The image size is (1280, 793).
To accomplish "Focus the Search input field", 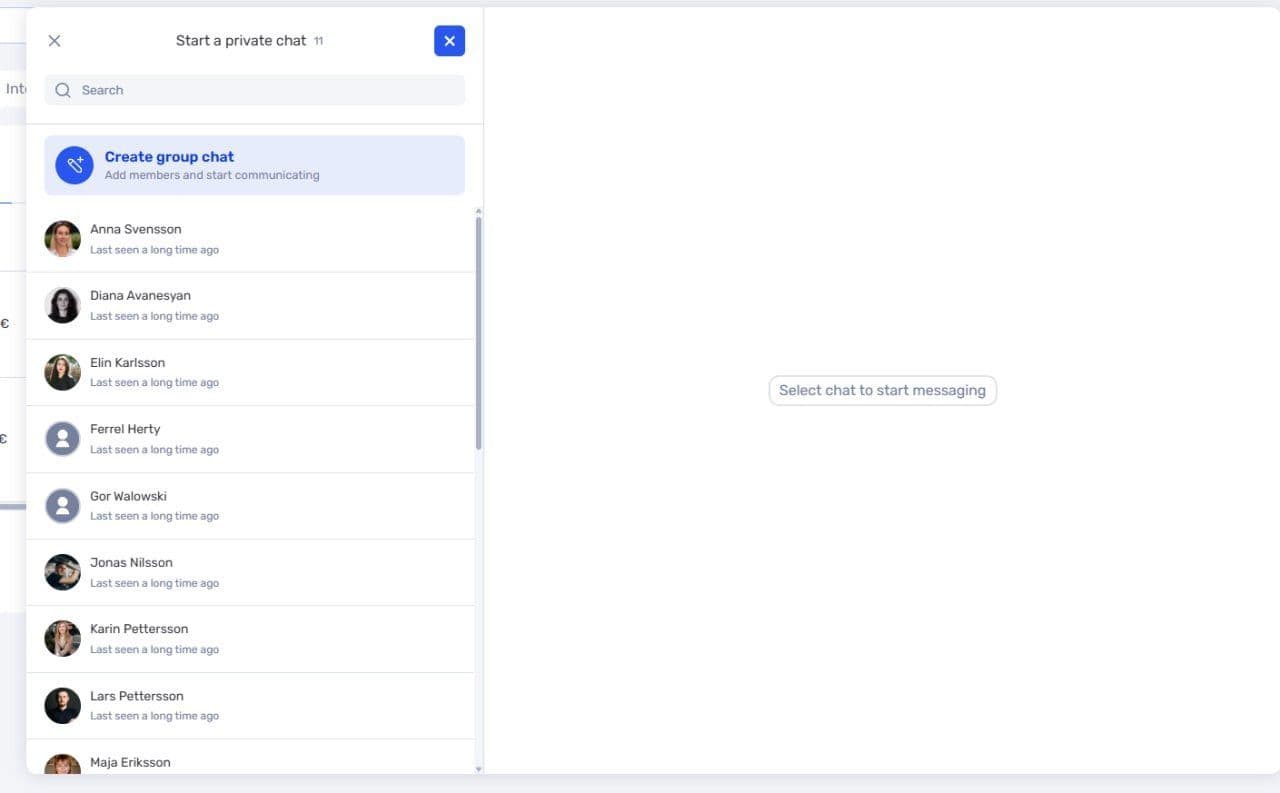I will coord(255,90).
